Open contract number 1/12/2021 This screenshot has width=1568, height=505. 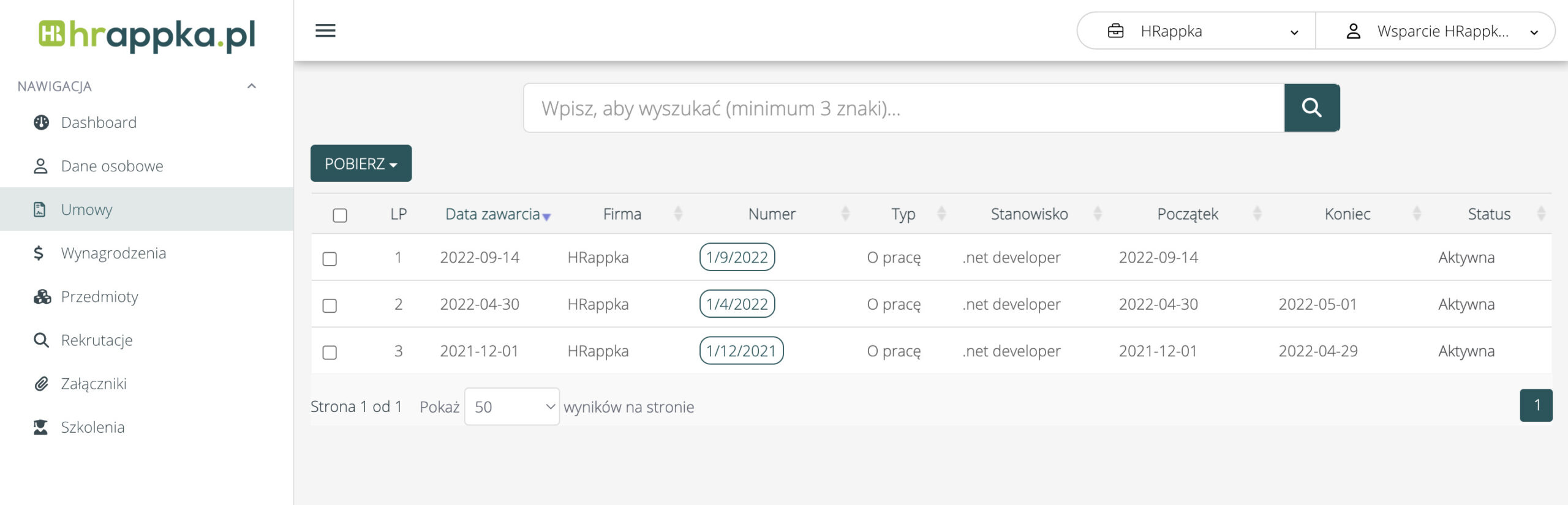tap(741, 351)
